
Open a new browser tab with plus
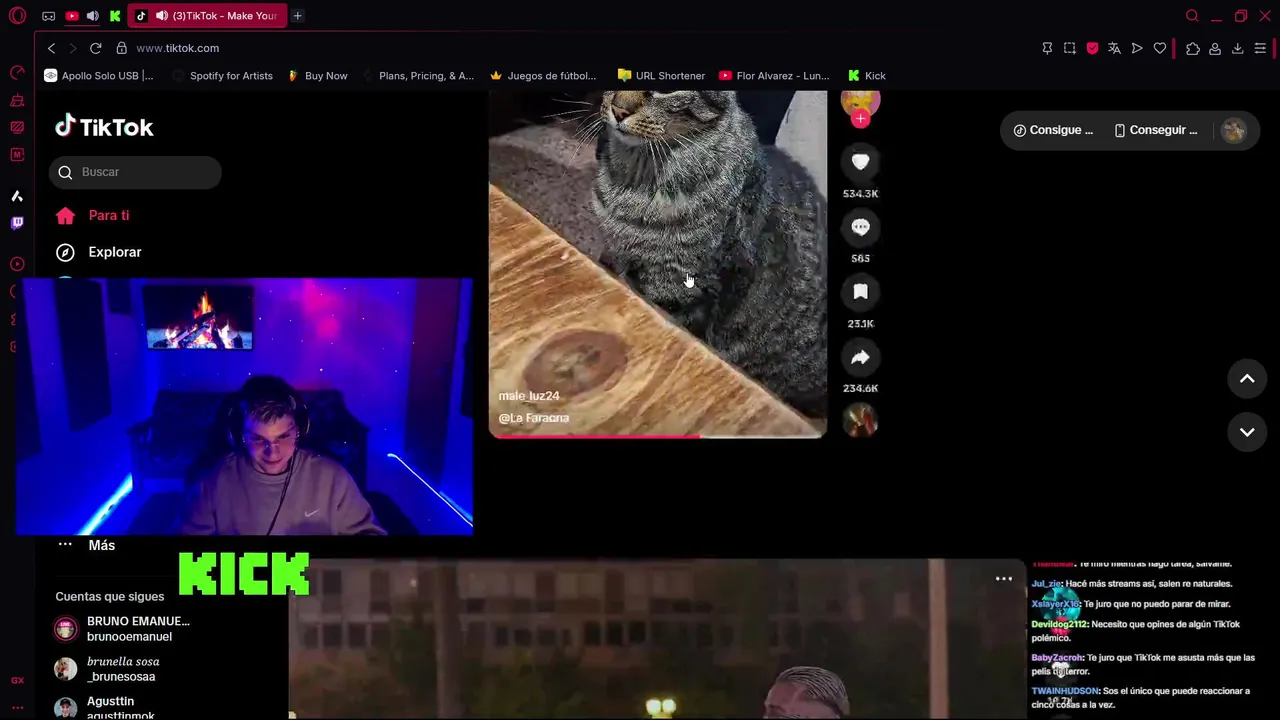pos(297,16)
